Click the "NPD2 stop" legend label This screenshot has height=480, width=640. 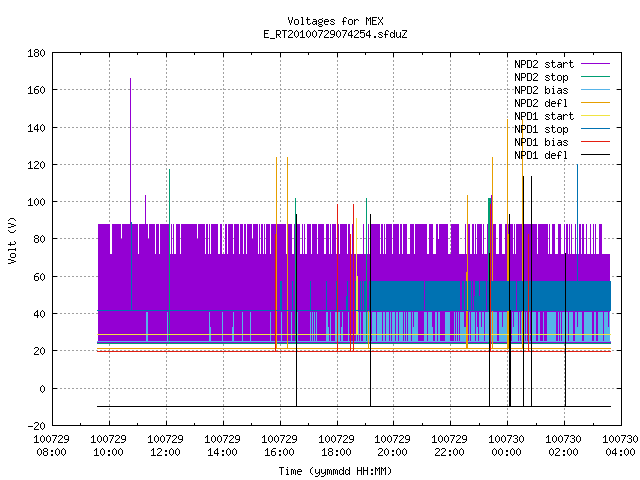click(x=541, y=77)
